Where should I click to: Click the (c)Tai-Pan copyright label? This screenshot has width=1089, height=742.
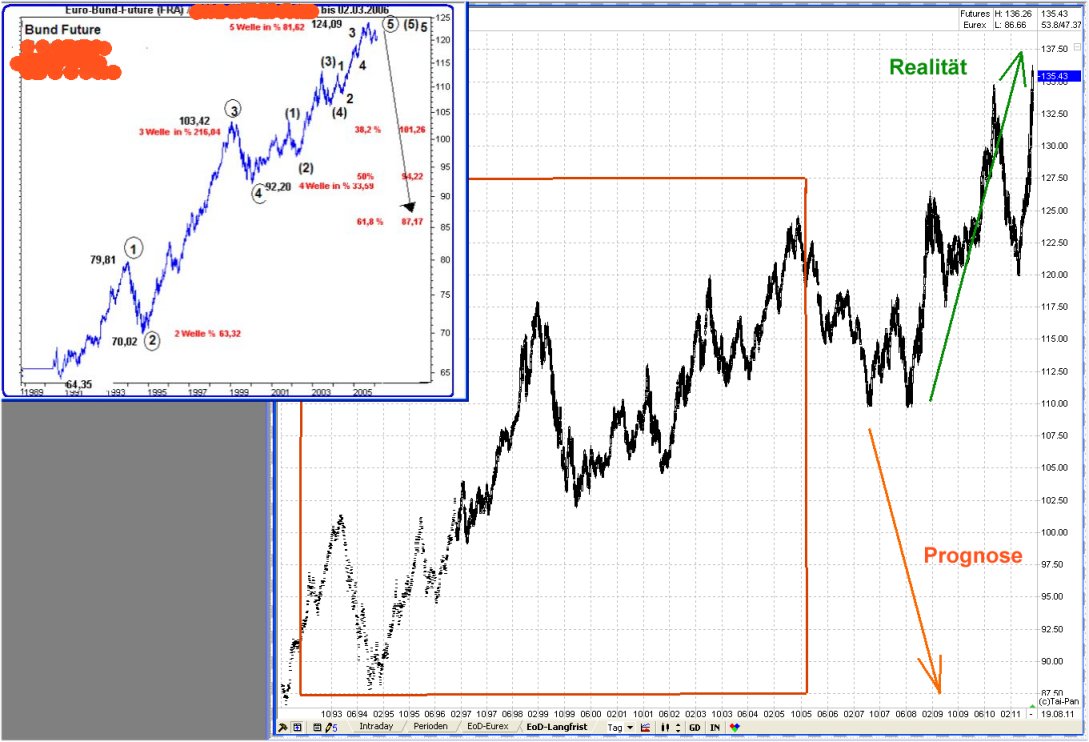pos(1061,703)
